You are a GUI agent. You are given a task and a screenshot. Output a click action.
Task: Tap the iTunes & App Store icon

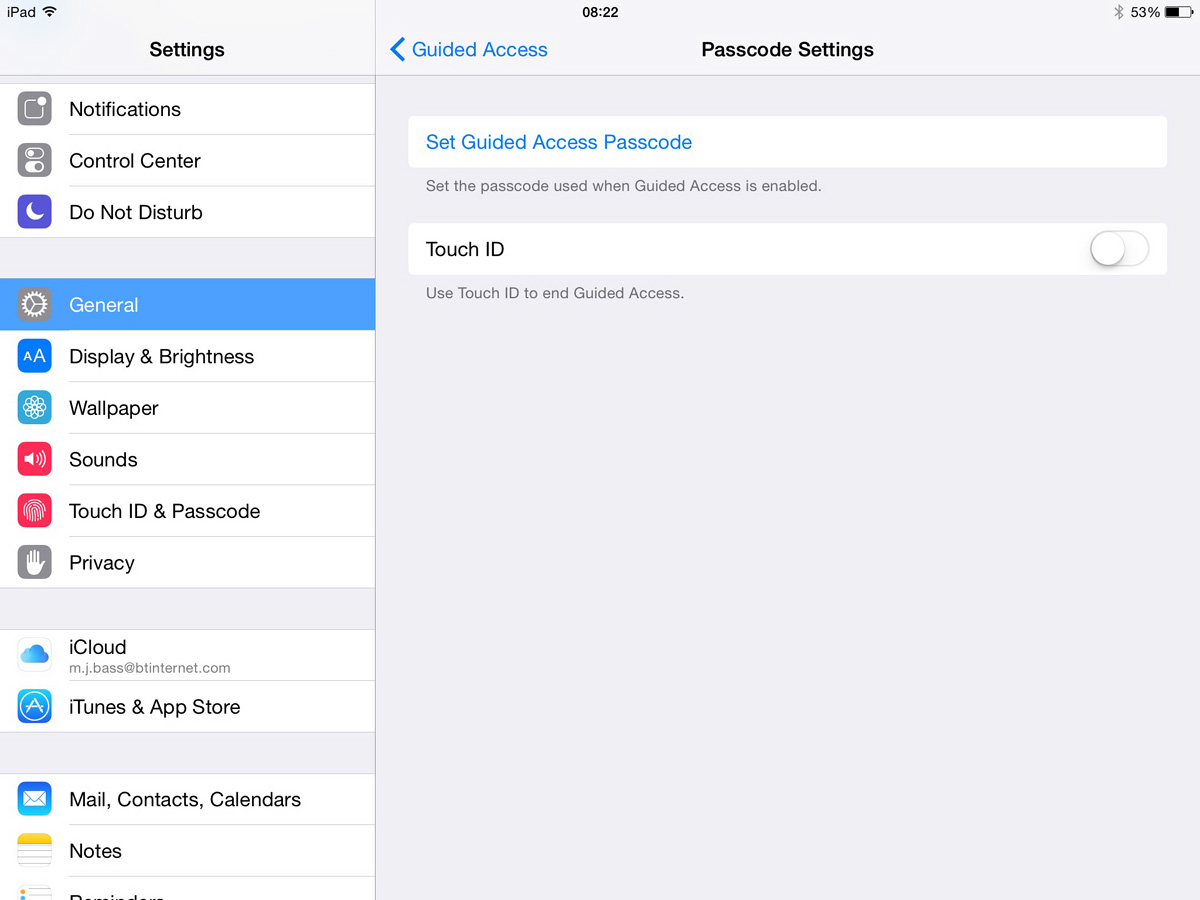[35, 707]
